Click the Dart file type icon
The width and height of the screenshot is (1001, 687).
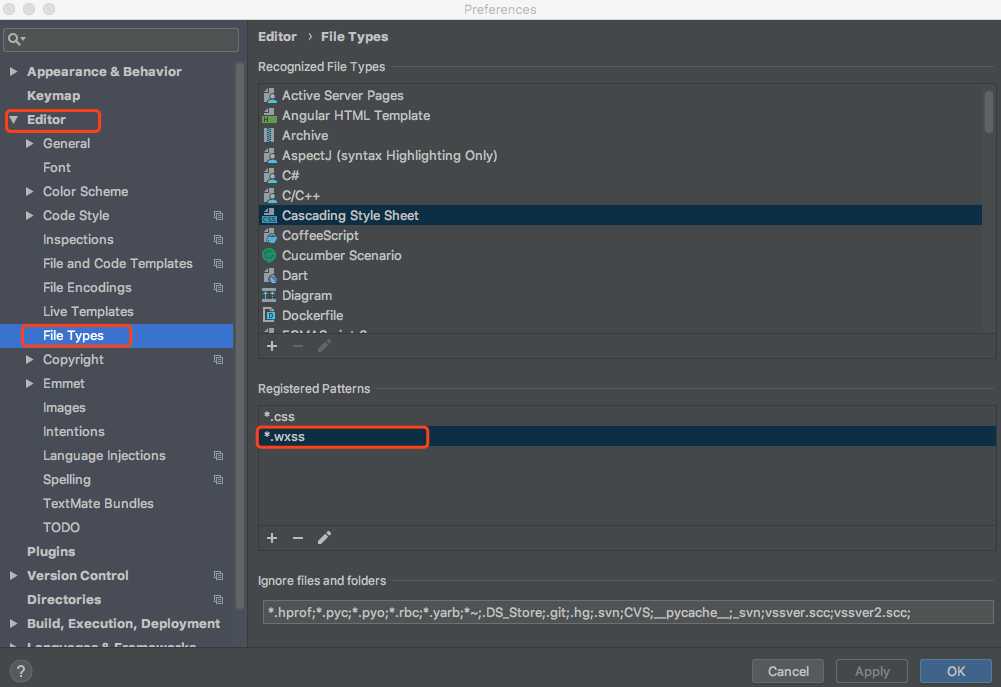pos(269,275)
